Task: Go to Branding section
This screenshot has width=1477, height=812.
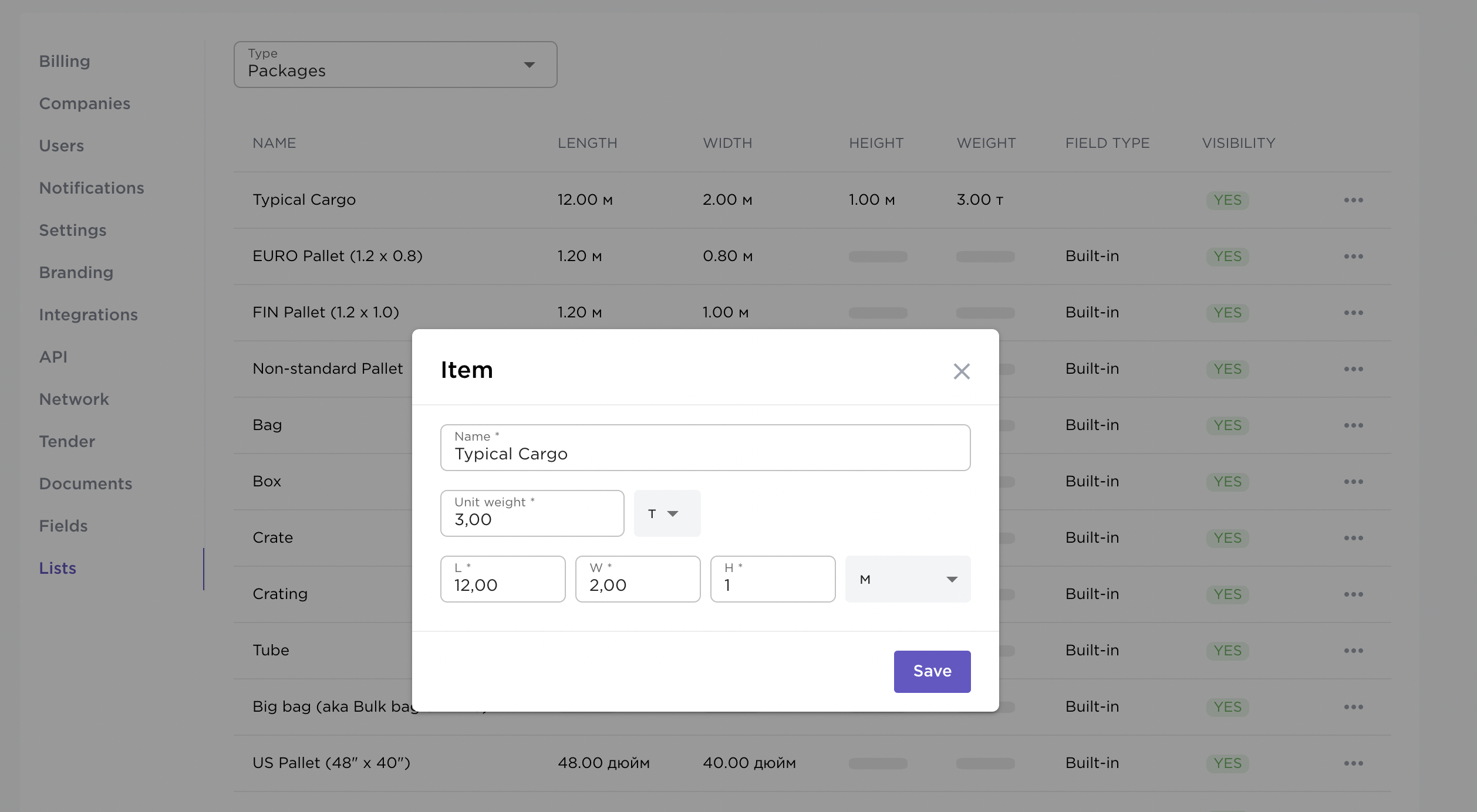Action: click(76, 272)
